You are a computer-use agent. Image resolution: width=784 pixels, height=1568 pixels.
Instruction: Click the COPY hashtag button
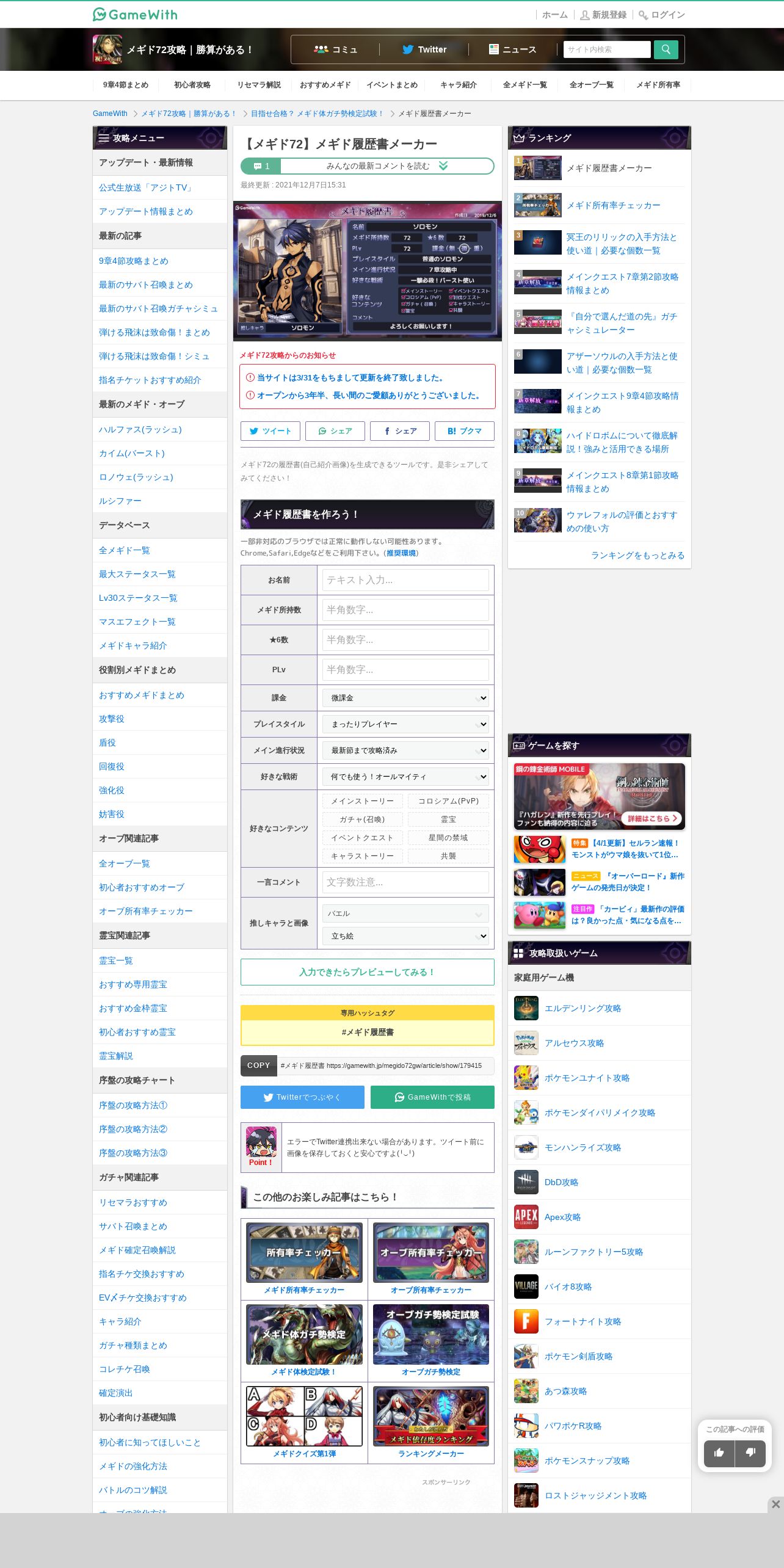258,1065
